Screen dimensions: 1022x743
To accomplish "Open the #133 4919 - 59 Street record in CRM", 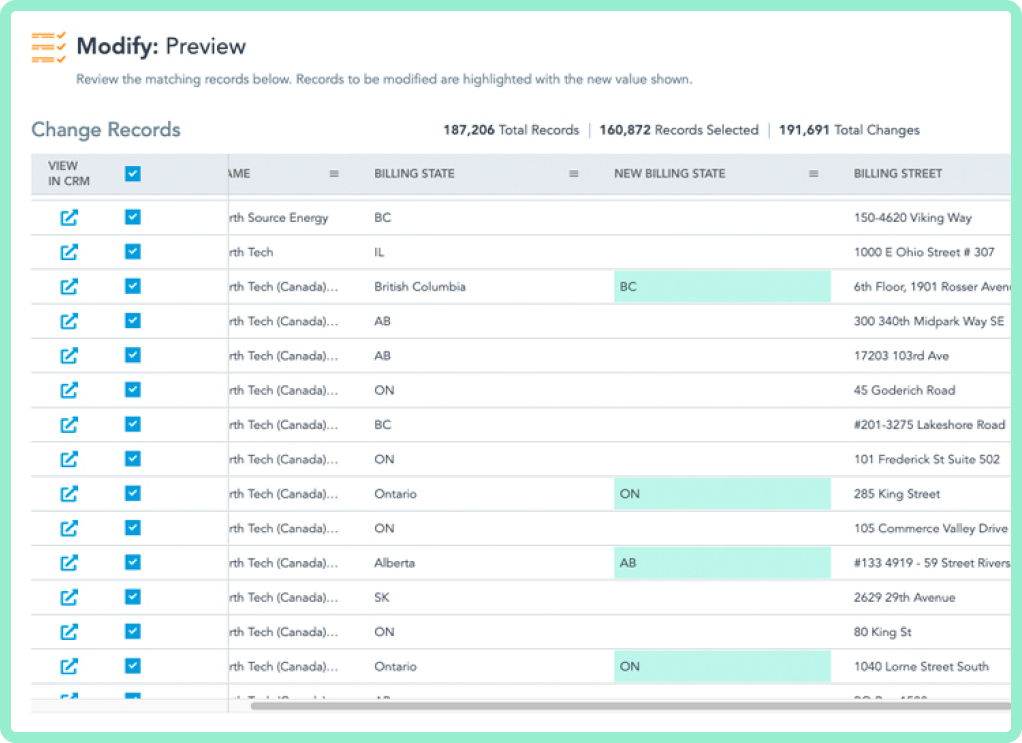I will pos(69,563).
